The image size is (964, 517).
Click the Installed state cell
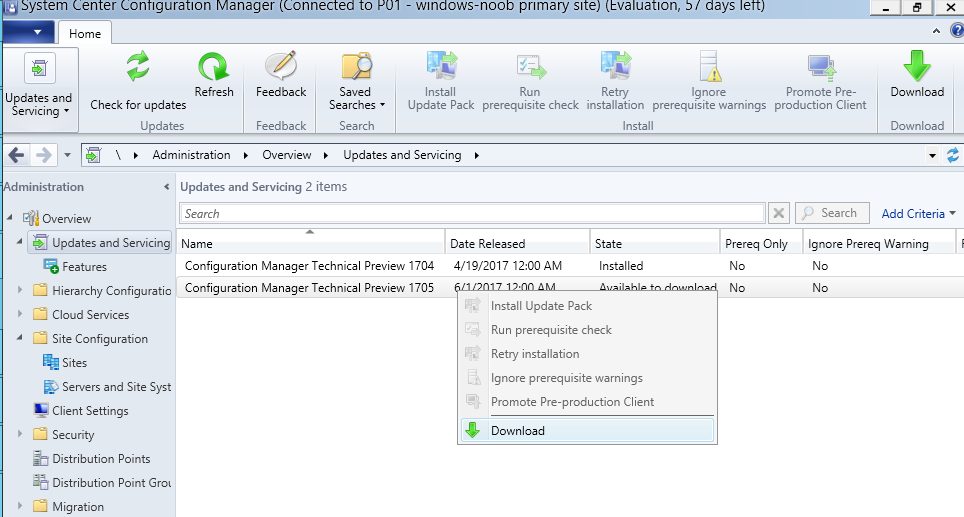coord(621,266)
